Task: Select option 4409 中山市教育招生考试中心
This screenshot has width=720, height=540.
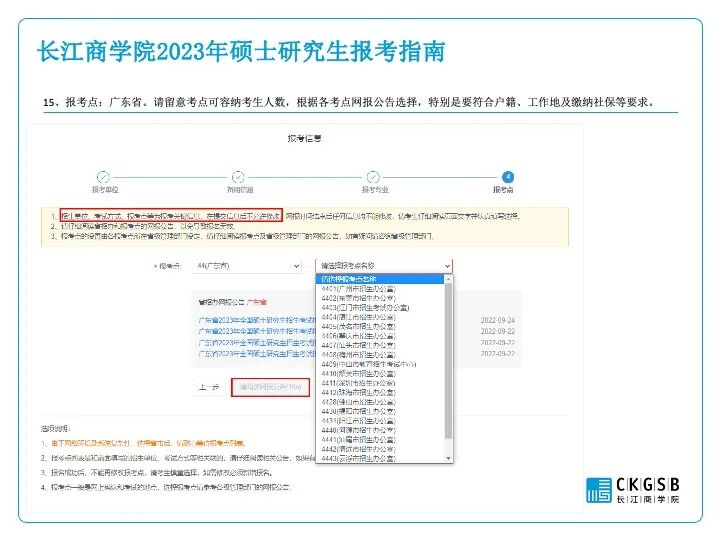Action: pyautogui.click(x=369, y=364)
